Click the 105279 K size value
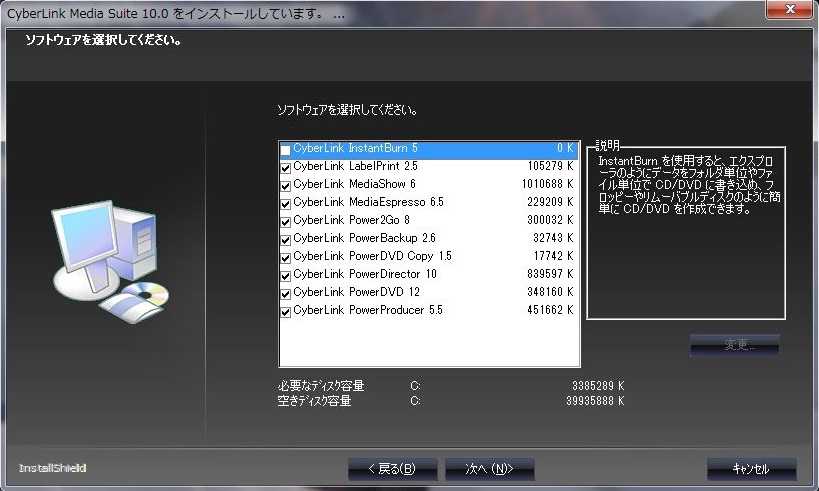The width and height of the screenshot is (819, 491). 550,166
